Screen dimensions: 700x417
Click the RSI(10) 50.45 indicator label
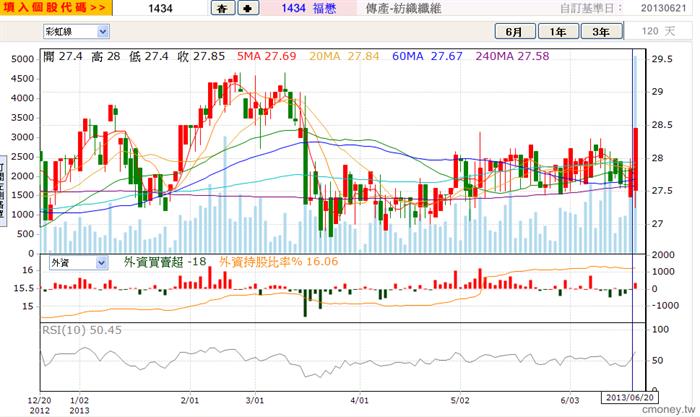[x=82, y=330]
